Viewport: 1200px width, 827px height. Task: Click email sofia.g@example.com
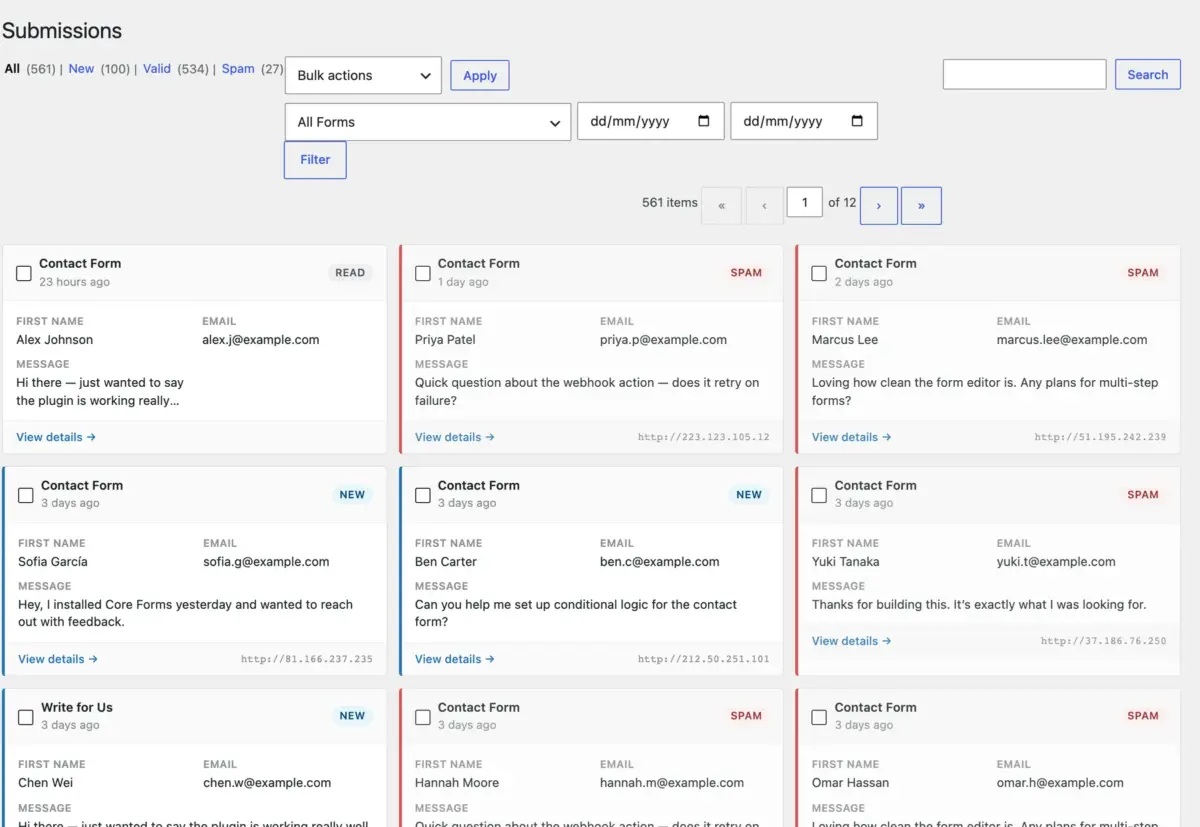coord(266,562)
